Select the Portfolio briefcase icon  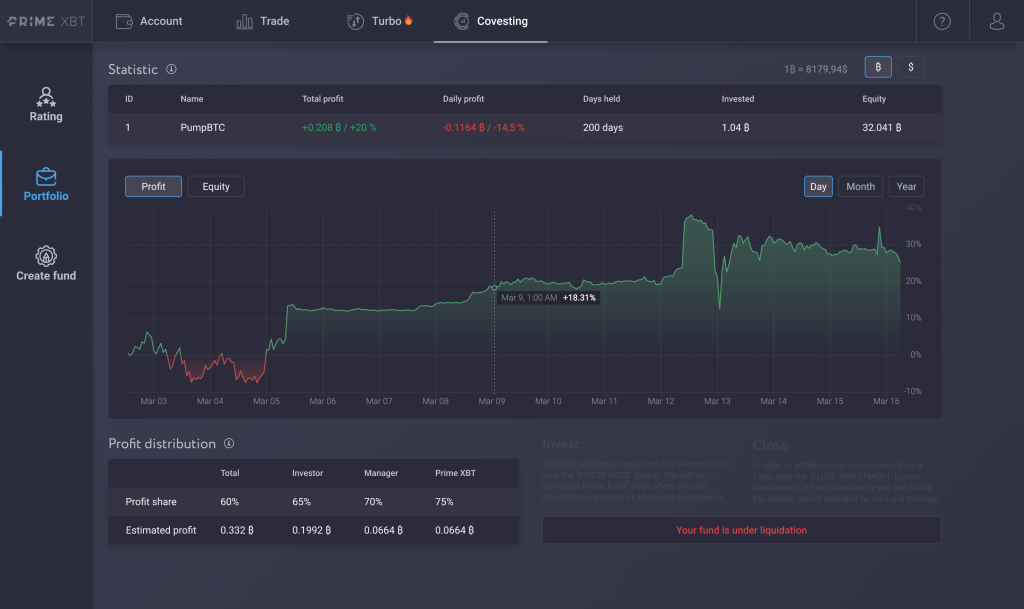point(46,178)
